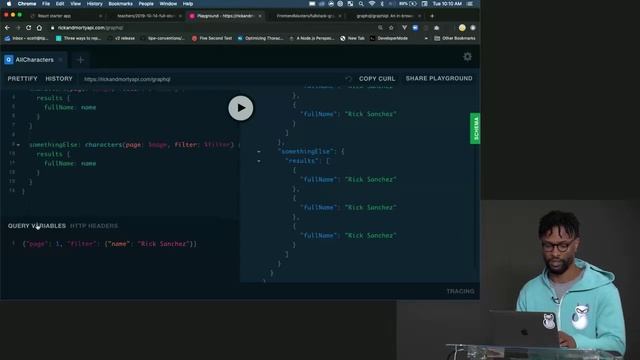Open Chrome three-dot menu

[473, 28]
